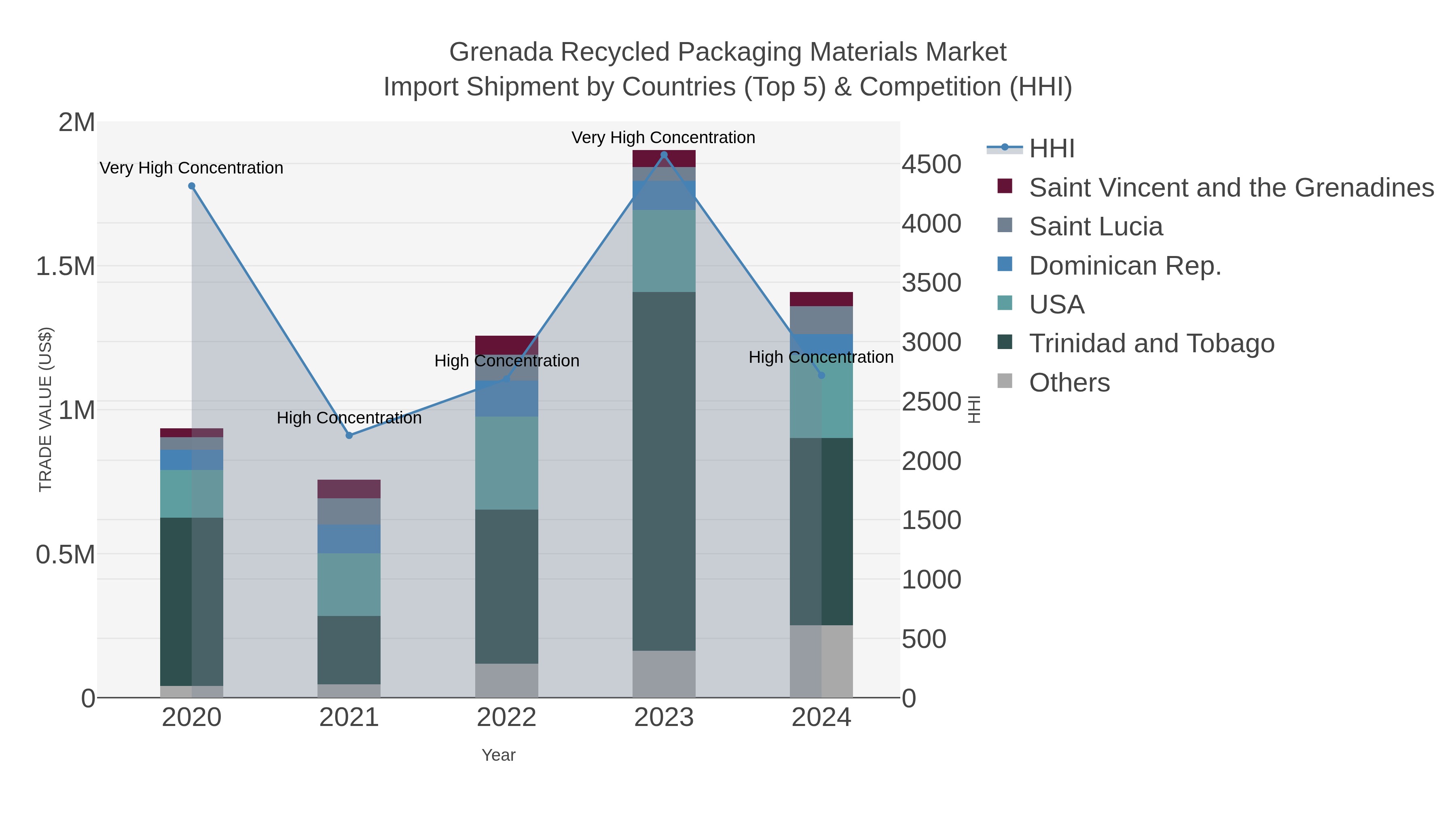Screen dimensions: 1456x819
Task: Click the 2500 right-axis tick label
Action: [931, 402]
